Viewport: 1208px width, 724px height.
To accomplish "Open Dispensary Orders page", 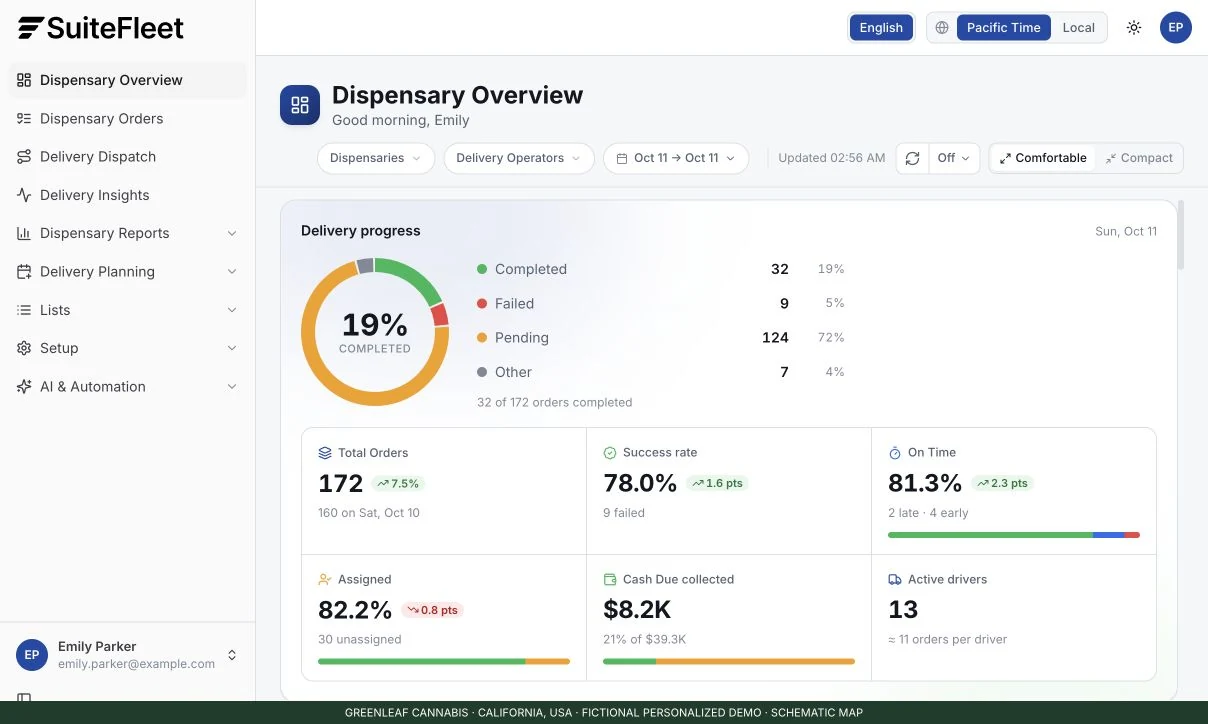I will coord(128,118).
